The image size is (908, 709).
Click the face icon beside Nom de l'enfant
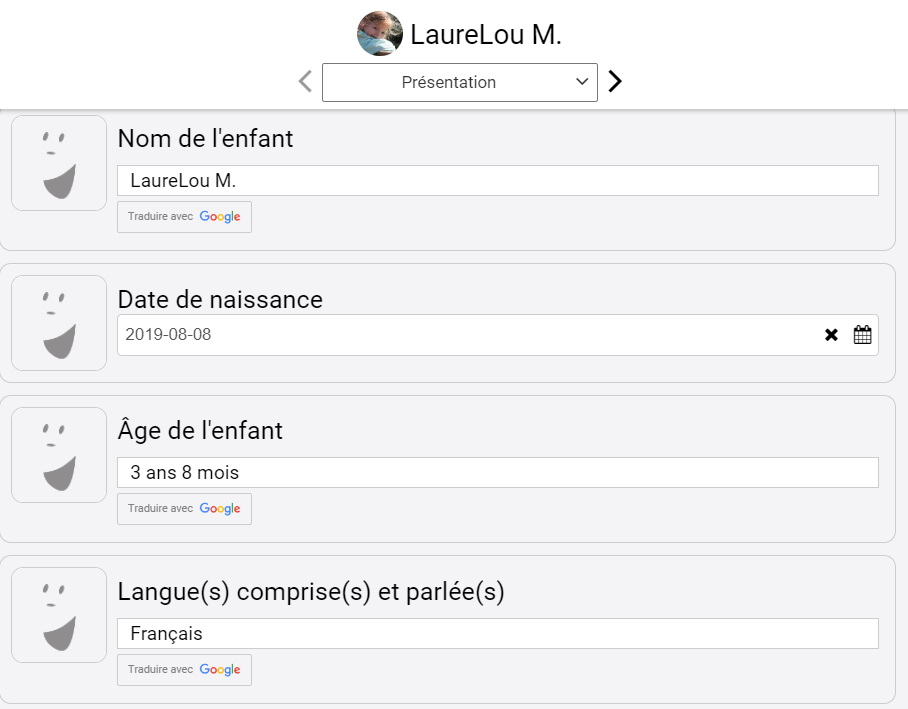59,163
